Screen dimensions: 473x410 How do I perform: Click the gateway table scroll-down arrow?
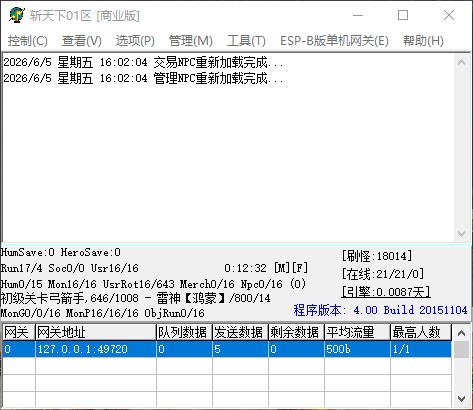pos(462,398)
